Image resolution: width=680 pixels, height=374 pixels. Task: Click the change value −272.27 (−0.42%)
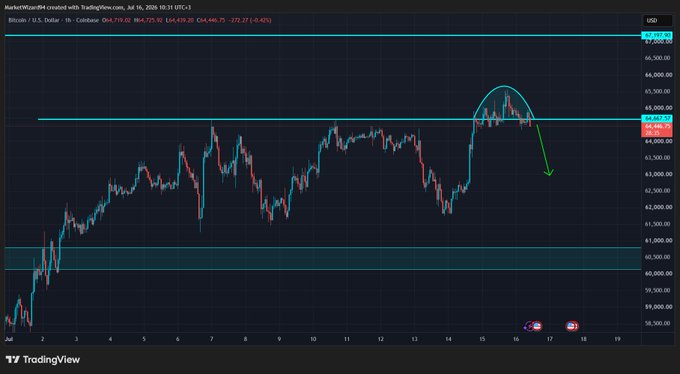250,20
